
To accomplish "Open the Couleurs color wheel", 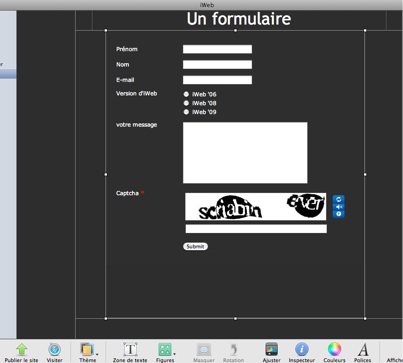I will [x=334, y=349].
